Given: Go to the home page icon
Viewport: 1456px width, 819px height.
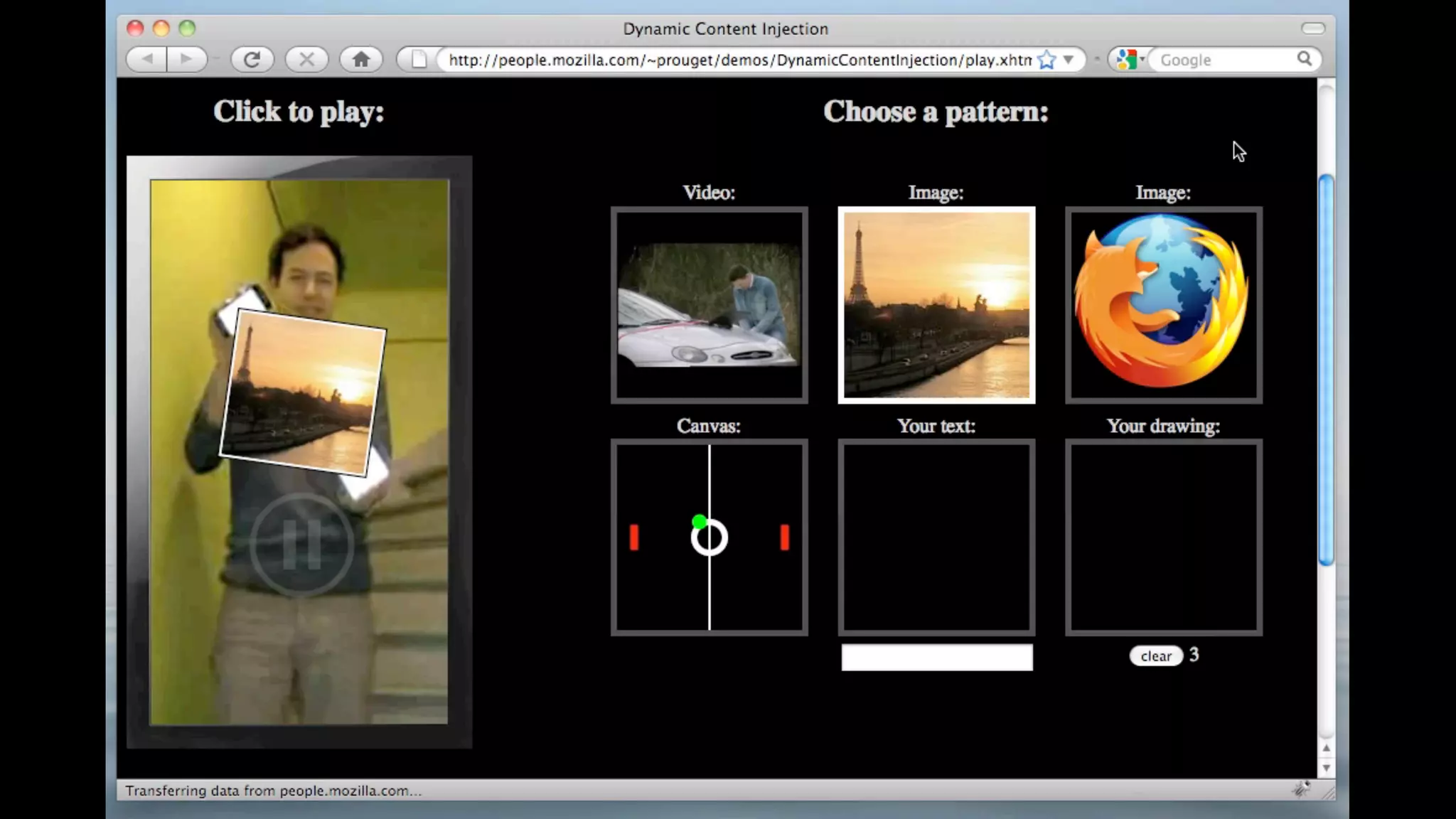Looking at the screenshot, I should tap(361, 59).
